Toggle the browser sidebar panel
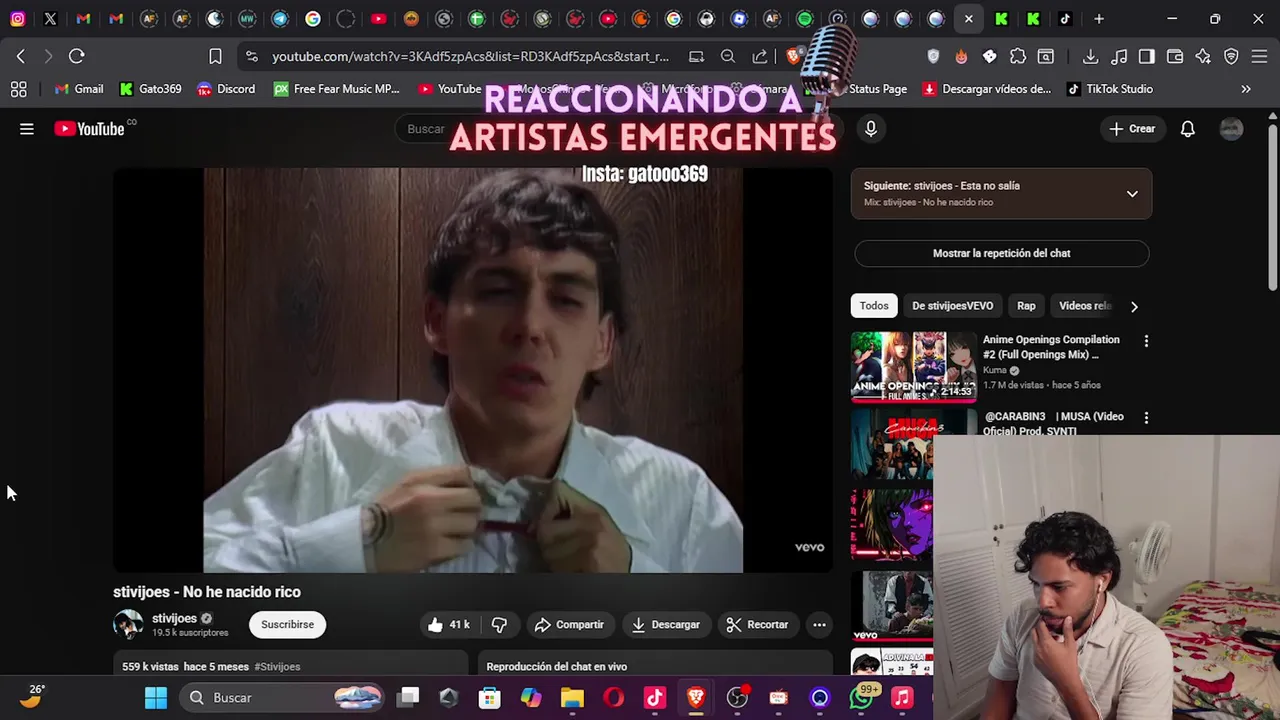Image resolution: width=1280 pixels, height=720 pixels. click(1147, 57)
